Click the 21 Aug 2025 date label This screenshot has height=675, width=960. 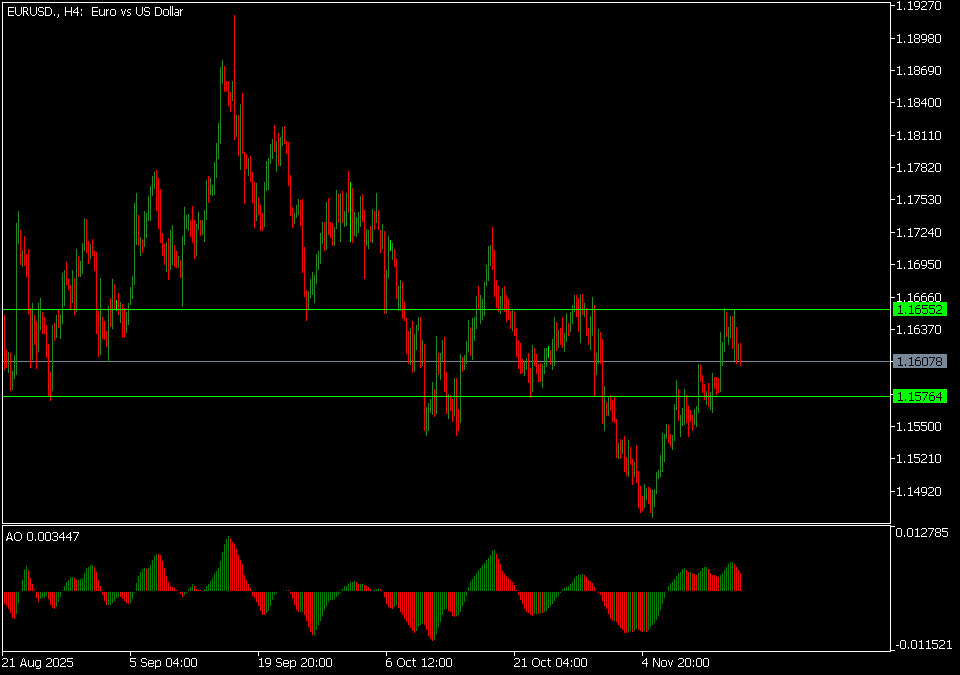click(37, 662)
